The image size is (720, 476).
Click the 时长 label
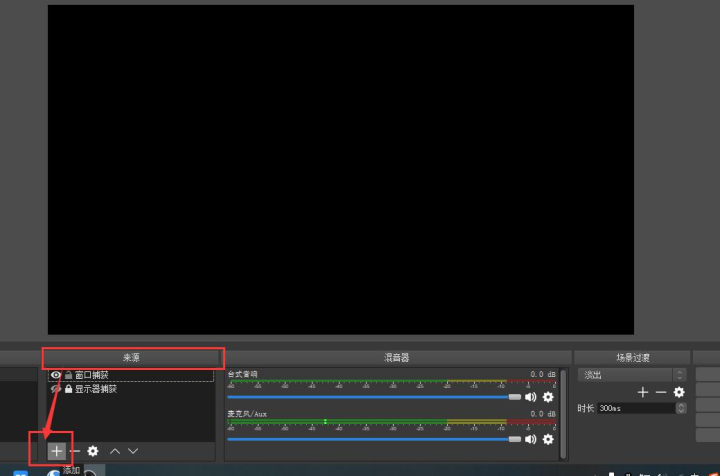pyautogui.click(x=586, y=408)
